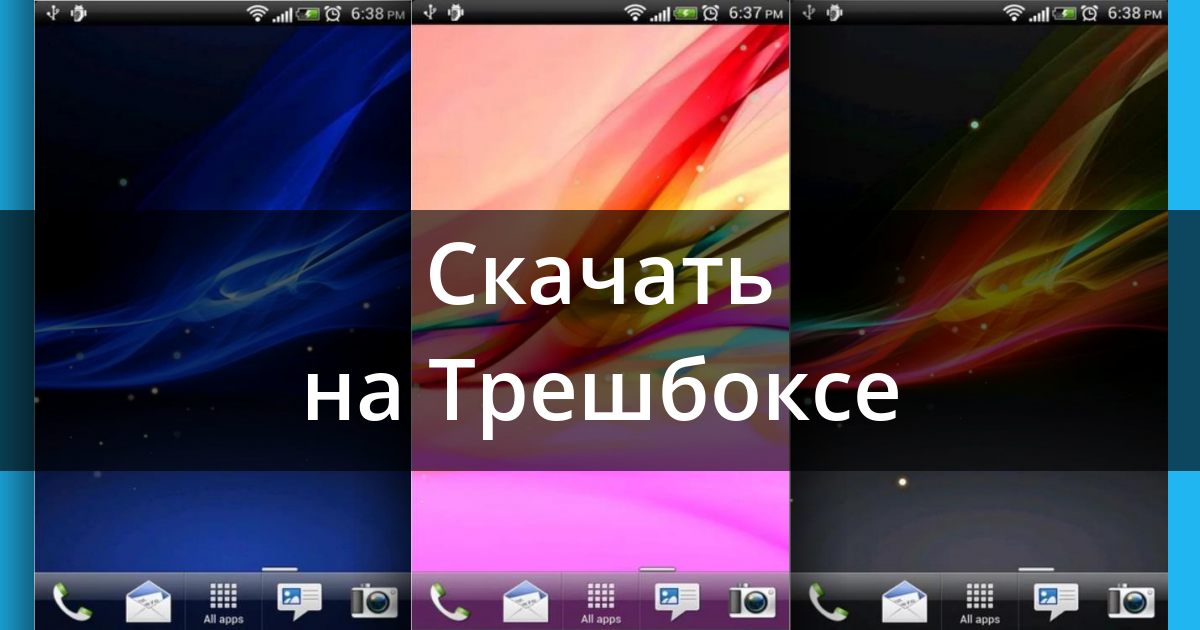Tap the battery icon on the dark red-streak screen
The image size is (1200, 630).
[x=1062, y=14]
